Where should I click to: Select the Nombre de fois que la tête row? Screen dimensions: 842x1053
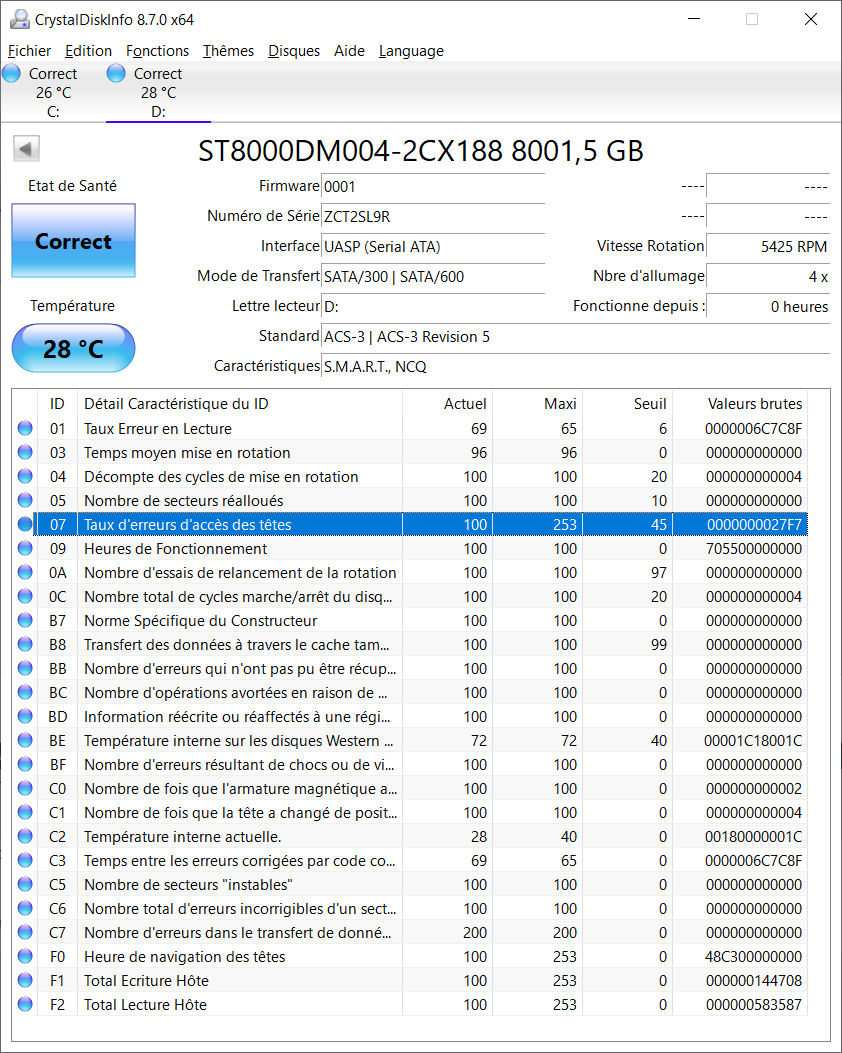click(x=411, y=813)
